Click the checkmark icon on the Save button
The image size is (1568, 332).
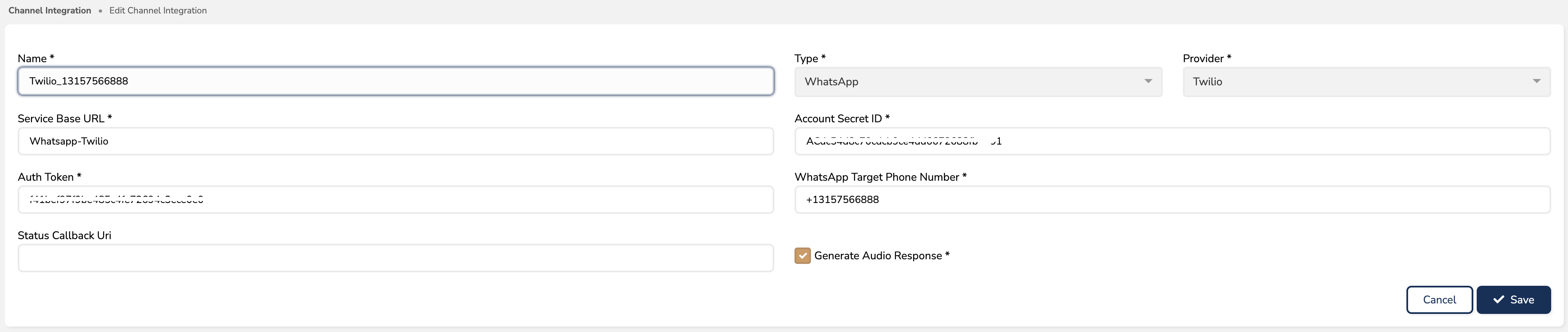click(1499, 300)
